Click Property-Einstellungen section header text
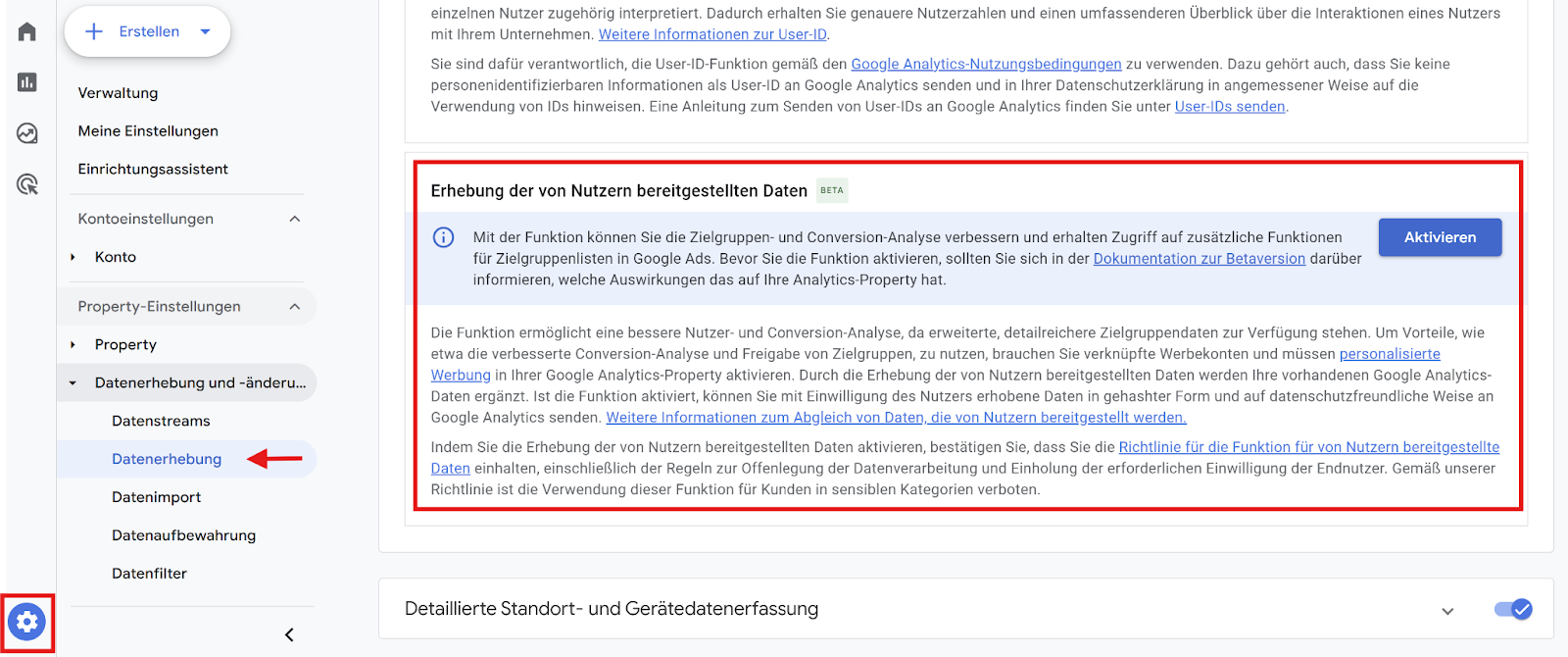This screenshot has width=1568, height=657. [x=159, y=307]
